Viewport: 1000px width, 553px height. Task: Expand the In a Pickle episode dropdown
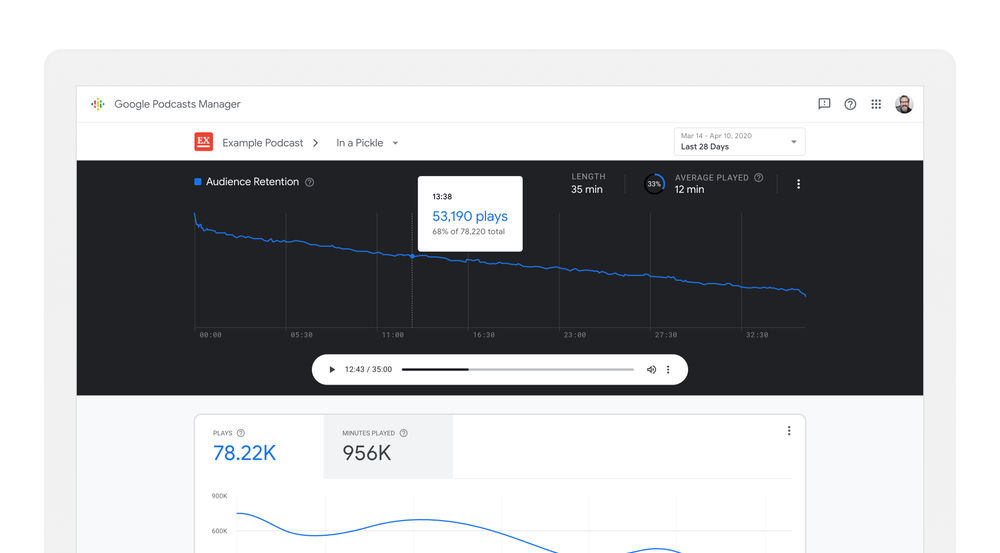point(367,143)
